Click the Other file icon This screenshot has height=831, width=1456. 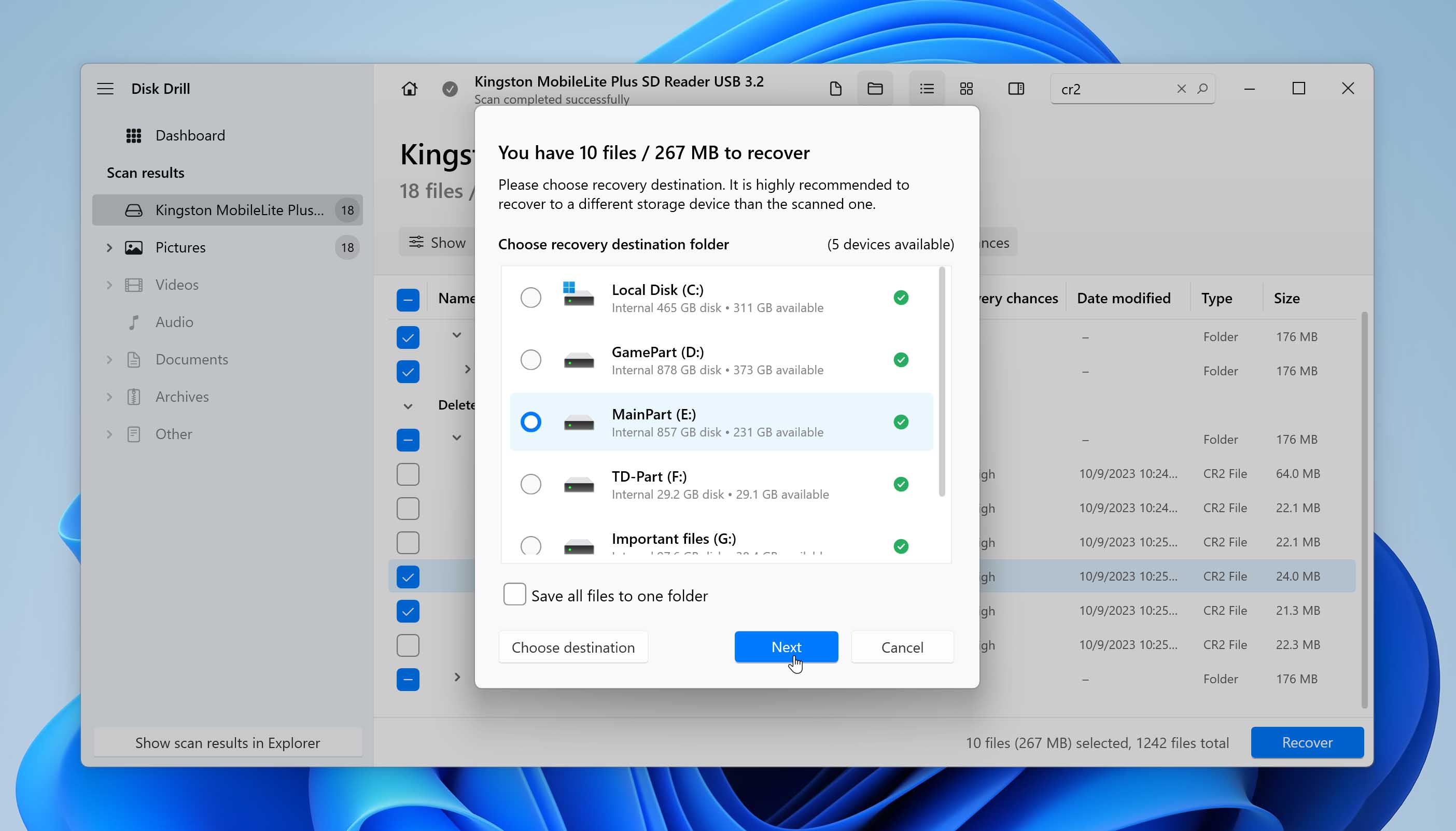pos(134,434)
